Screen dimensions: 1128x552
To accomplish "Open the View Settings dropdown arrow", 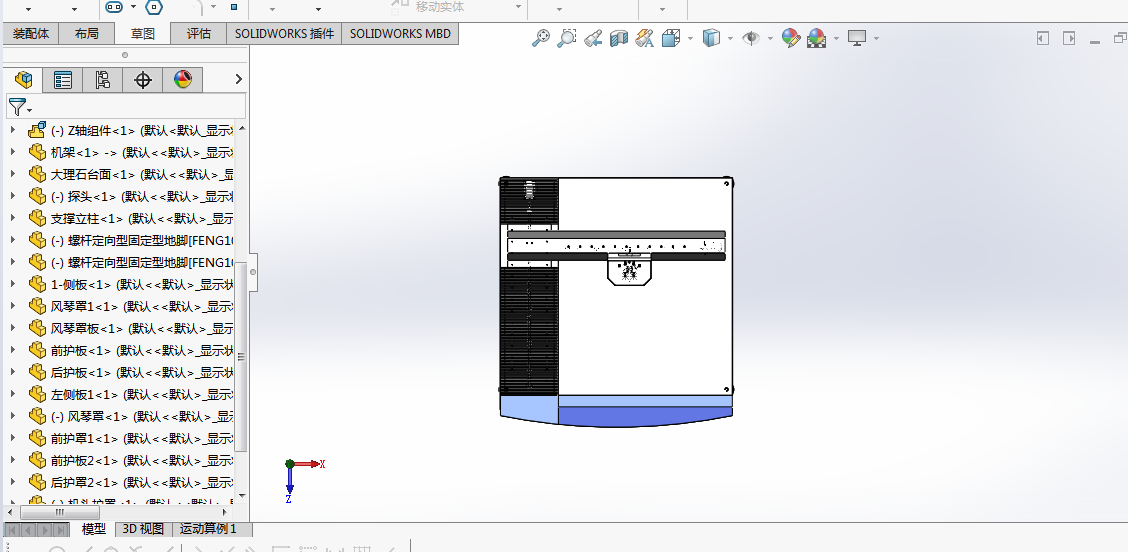I will tap(876, 38).
